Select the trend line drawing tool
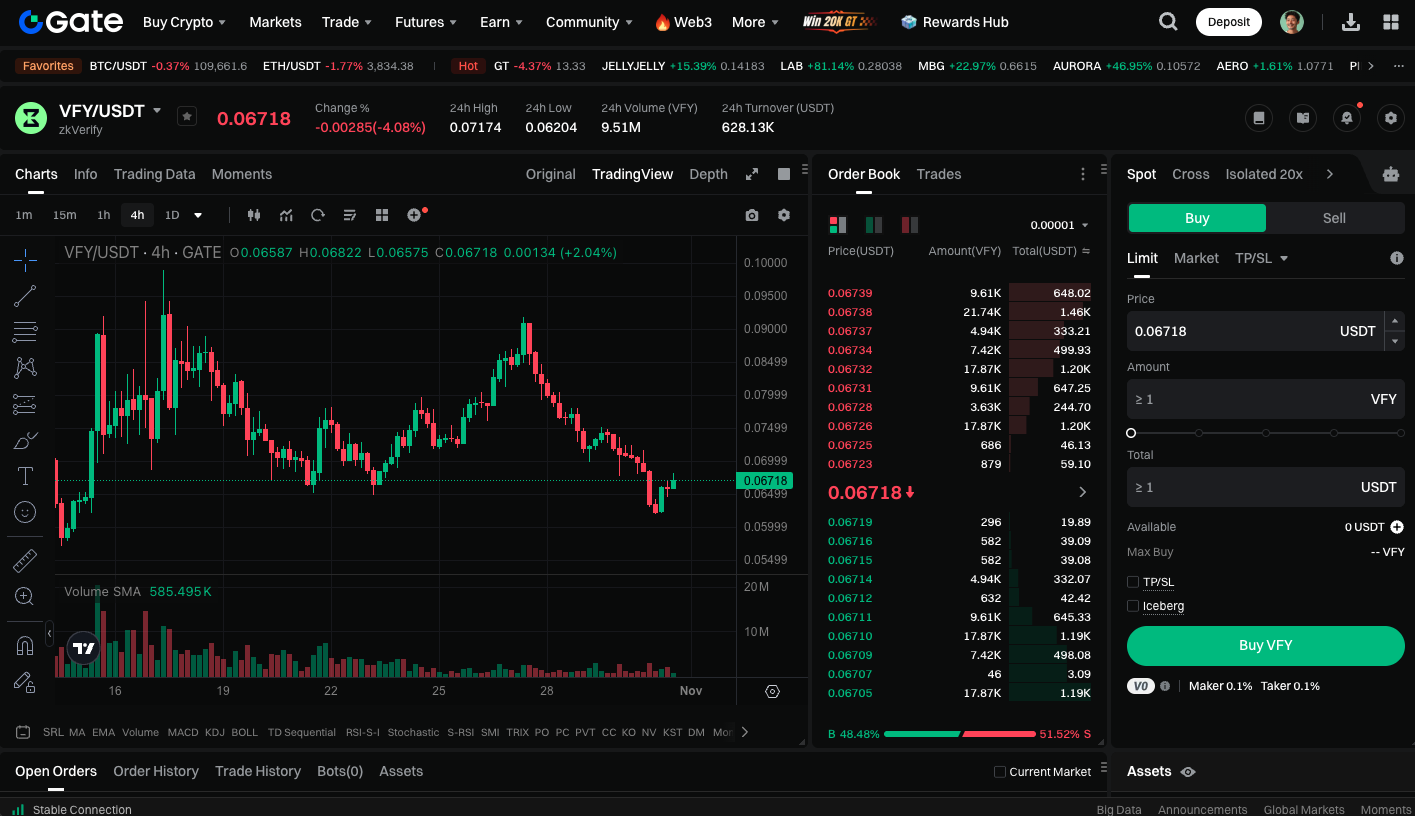Image resolution: width=1415 pixels, height=816 pixels. (25, 296)
